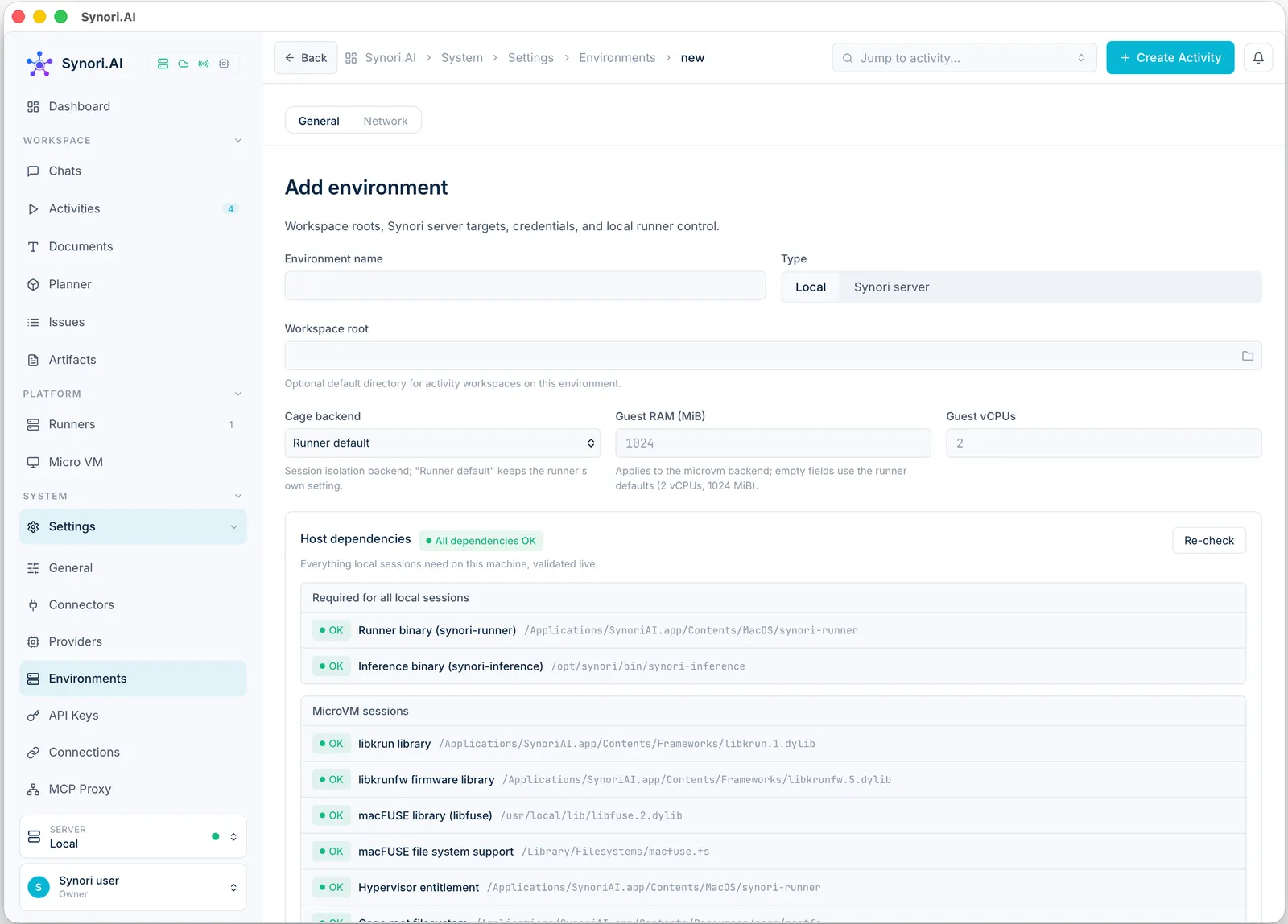Select Local environment type
Image resolution: width=1288 pixels, height=924 pixels.
click(811, 287)
